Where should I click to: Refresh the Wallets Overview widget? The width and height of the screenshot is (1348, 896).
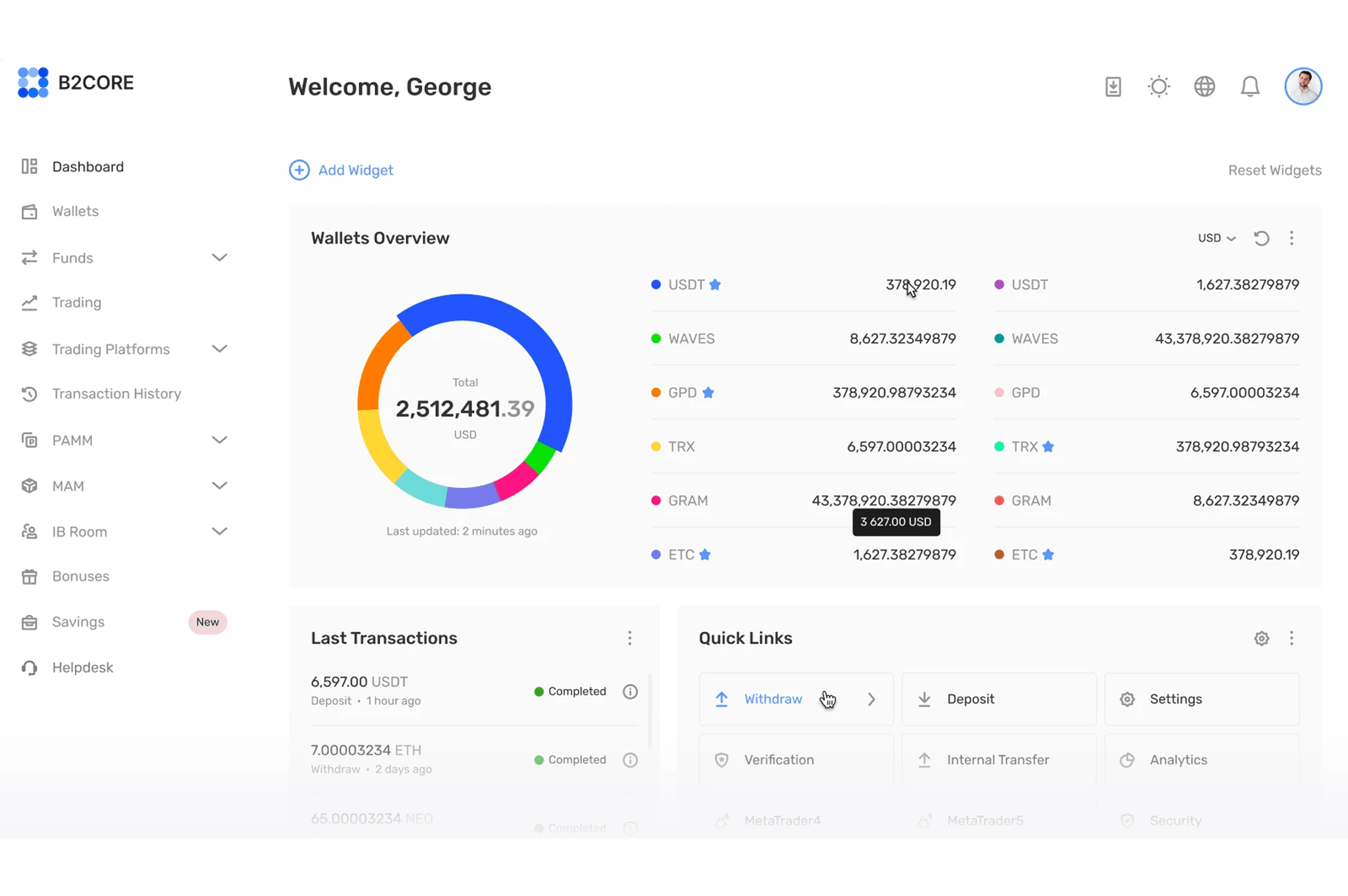coord(1261,238)
